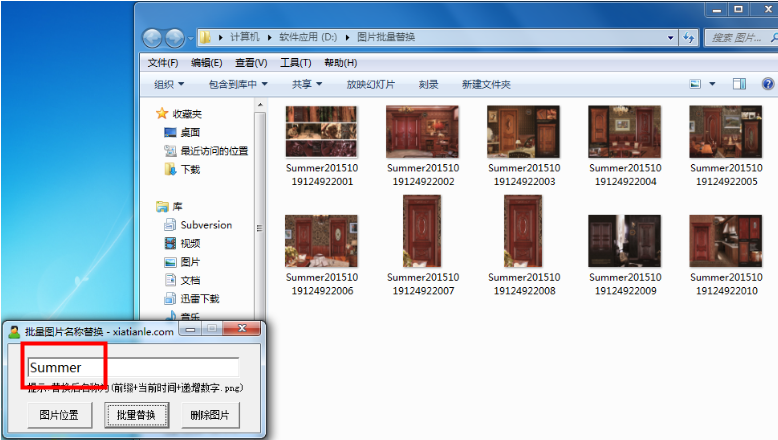Go back with the Explorer Back arrow
778x440 pixels.
[152, 38]
